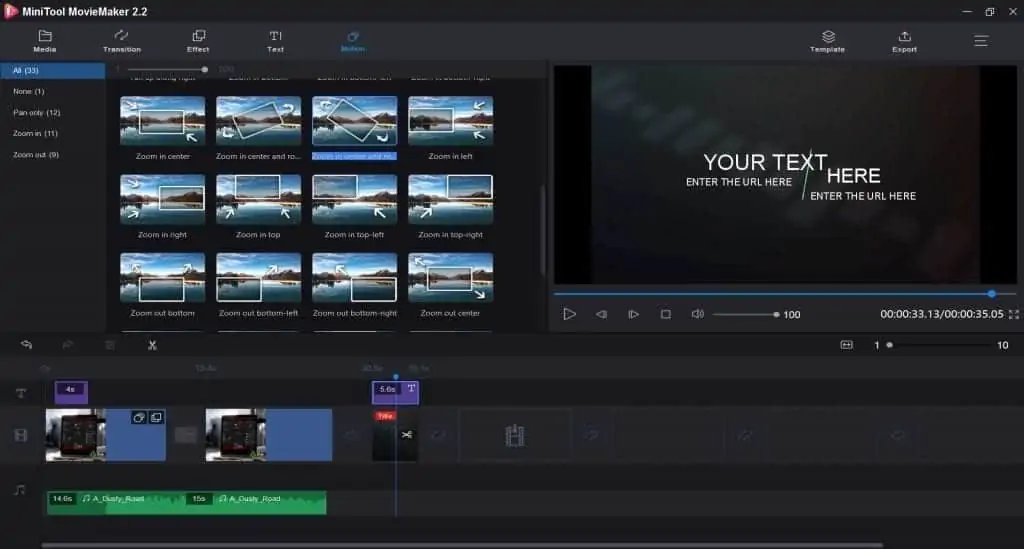The image size is (1024, 549).
Task: Click the horizontal timeline scrollbar
Action: pos(462,544)
